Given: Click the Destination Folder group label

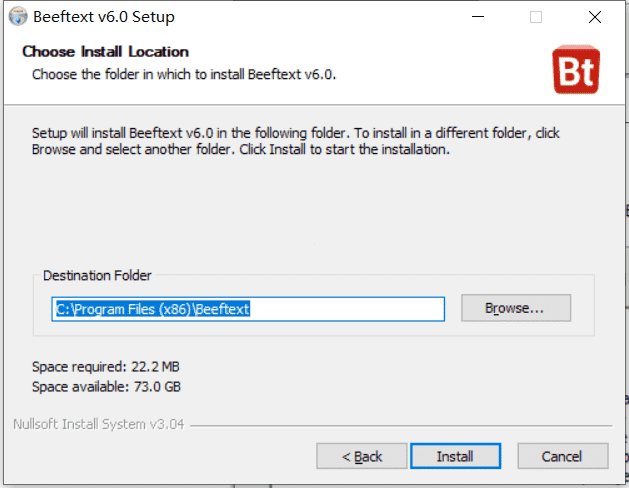Looking at the screenshot, I should click(x=97, y=276).
